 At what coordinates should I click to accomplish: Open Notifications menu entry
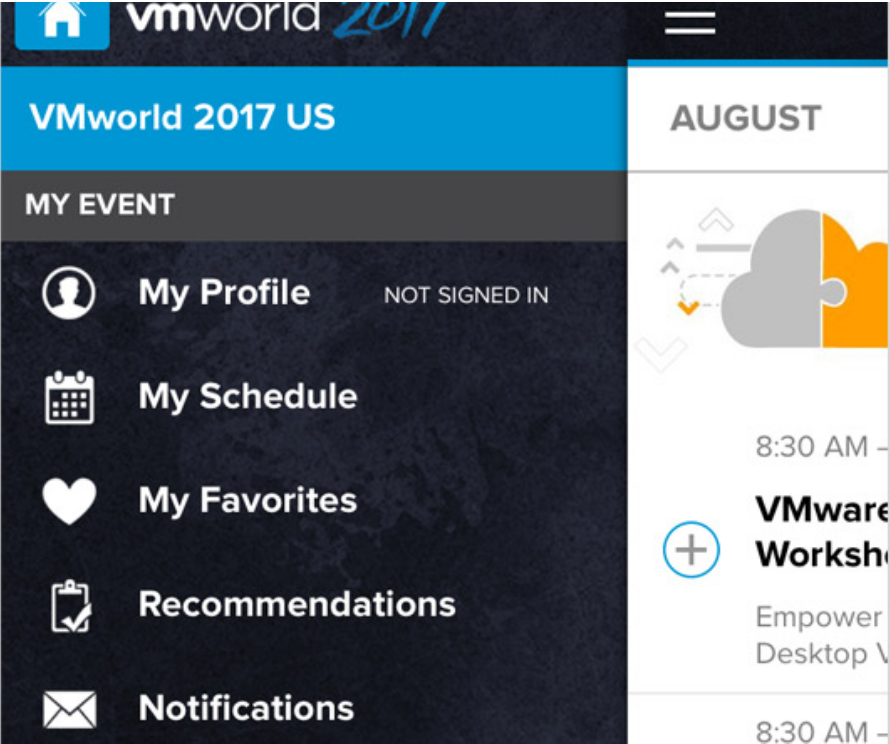246,708
